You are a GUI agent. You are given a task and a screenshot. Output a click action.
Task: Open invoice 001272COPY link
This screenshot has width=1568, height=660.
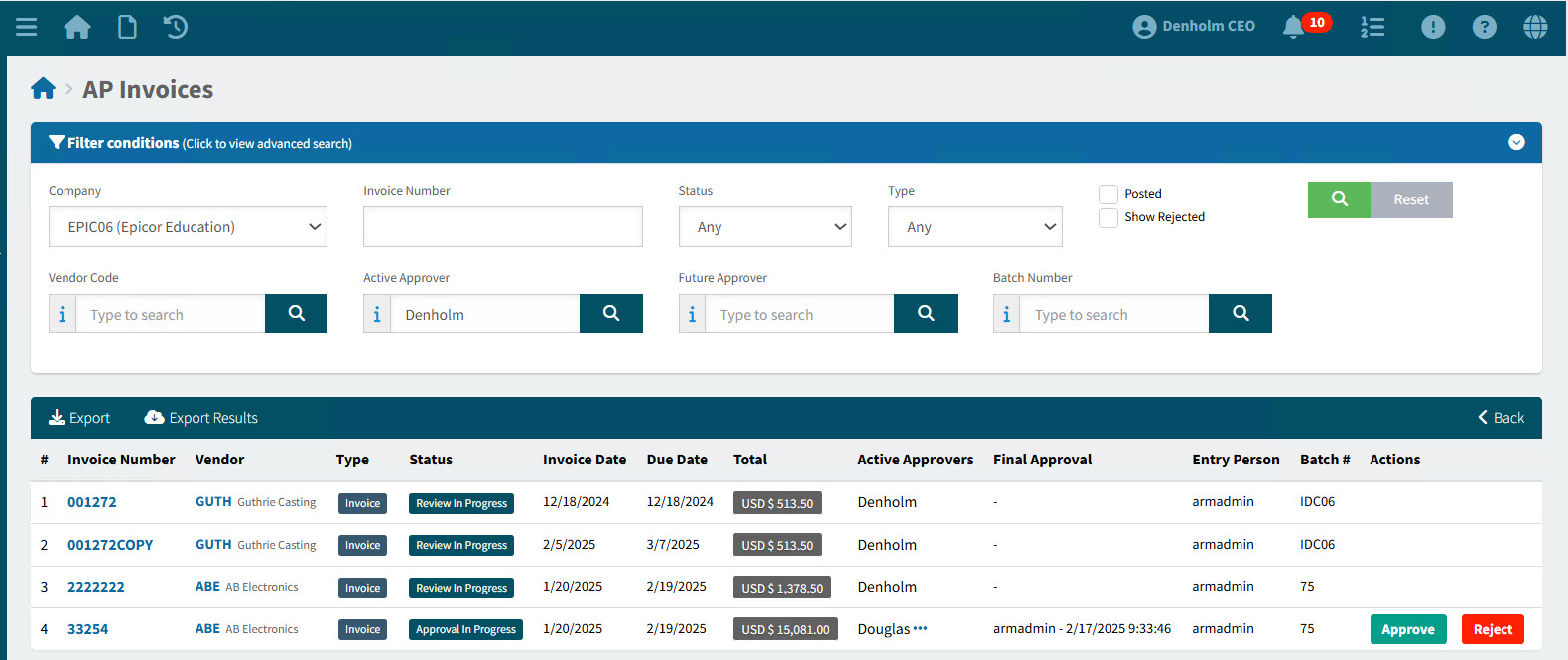click(x=110, y=545)
